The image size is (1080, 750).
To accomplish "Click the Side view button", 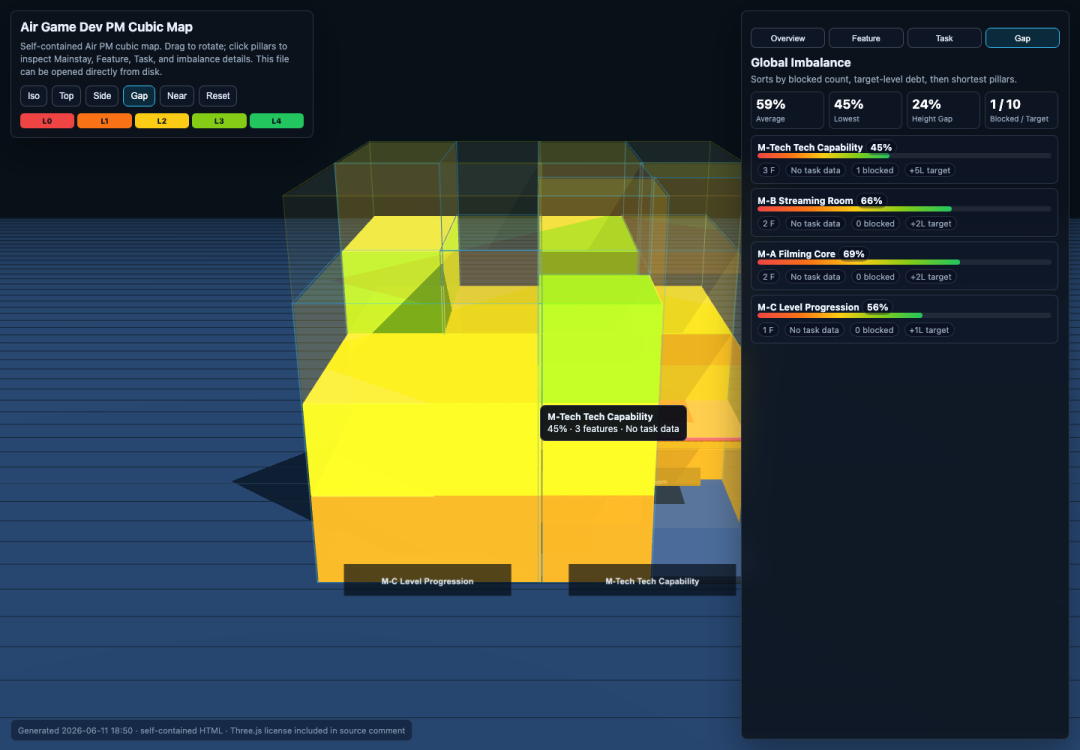I will 102,96.
